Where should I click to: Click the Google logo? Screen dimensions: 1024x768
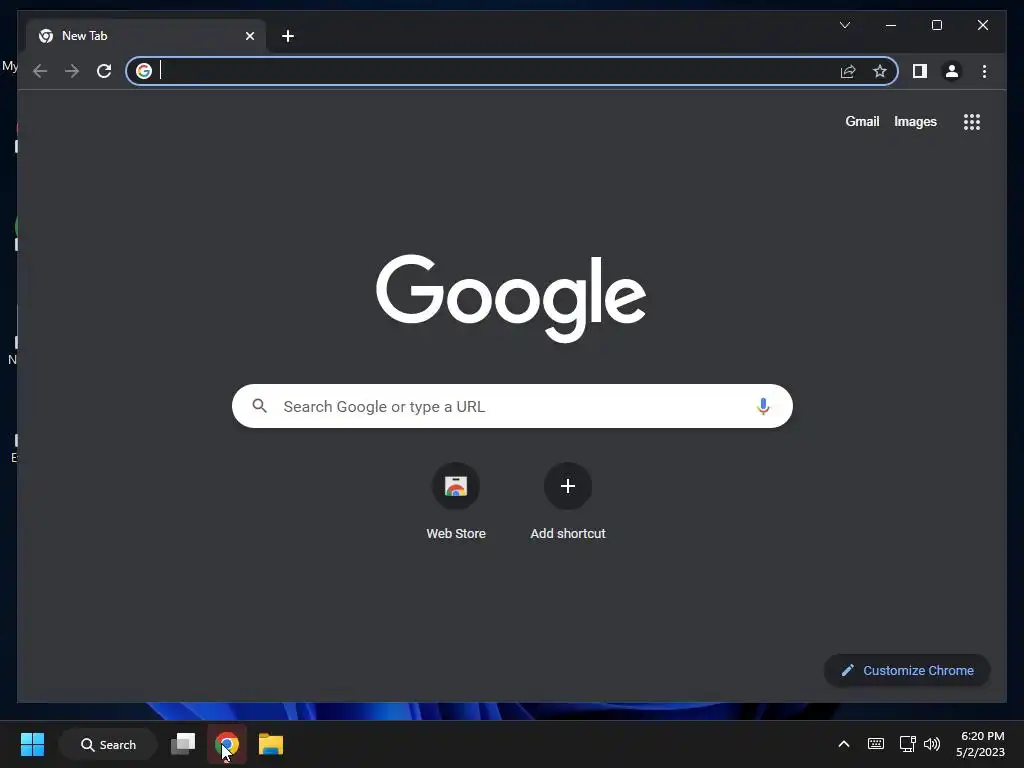pos(511,298)
